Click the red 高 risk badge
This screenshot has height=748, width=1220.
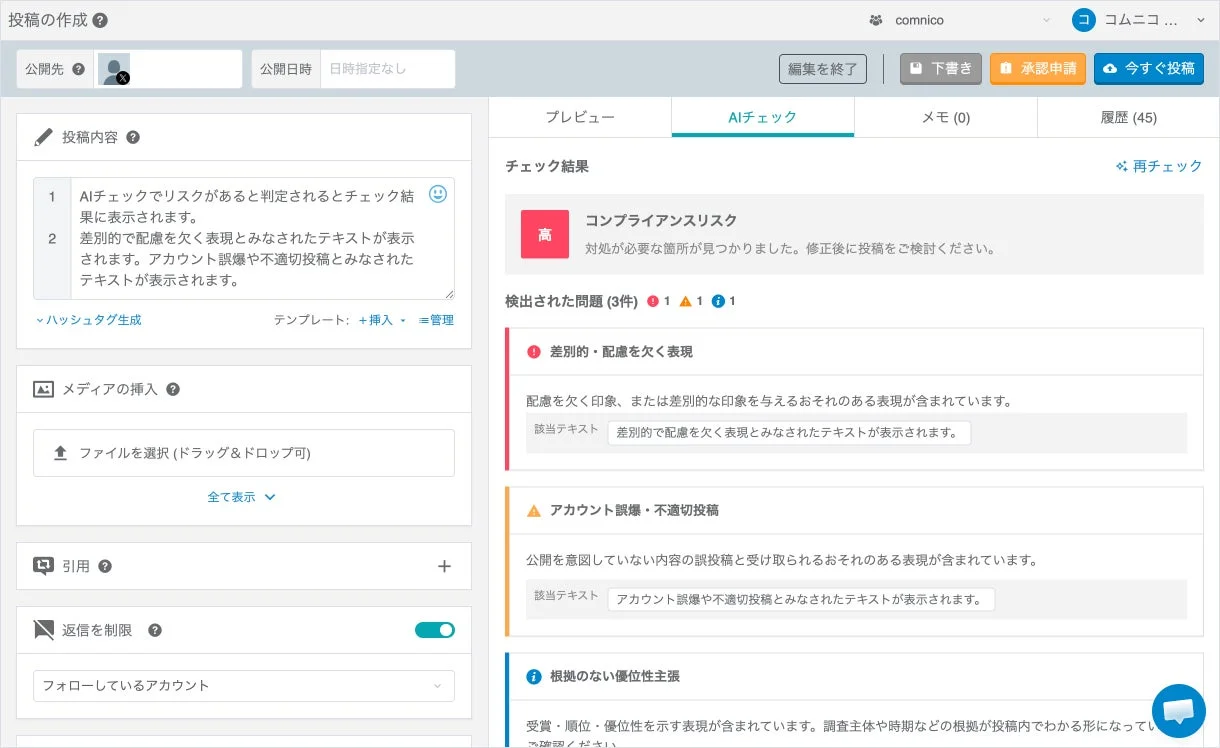tap(545, 234)
